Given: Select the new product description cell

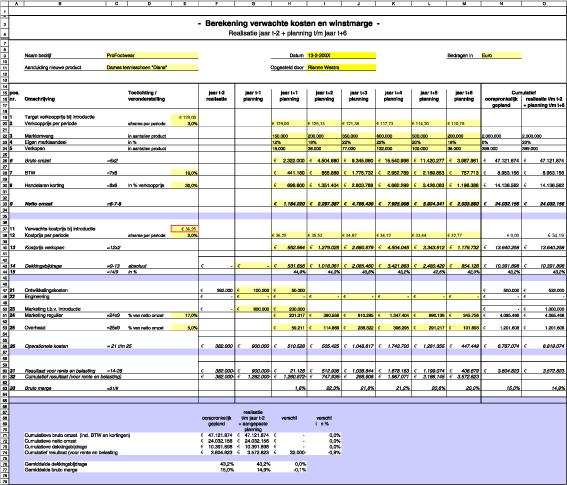Looking at the screenshot, I should 152,67.
